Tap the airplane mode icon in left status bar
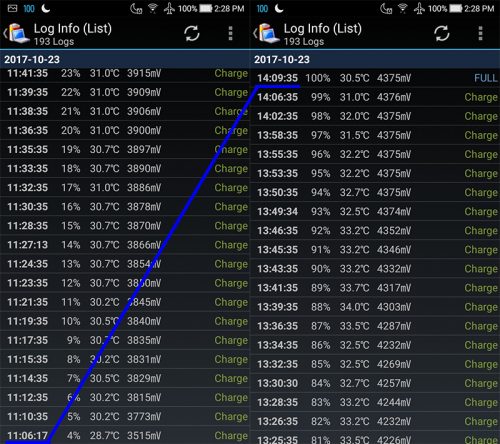 (x=169, y=8)
